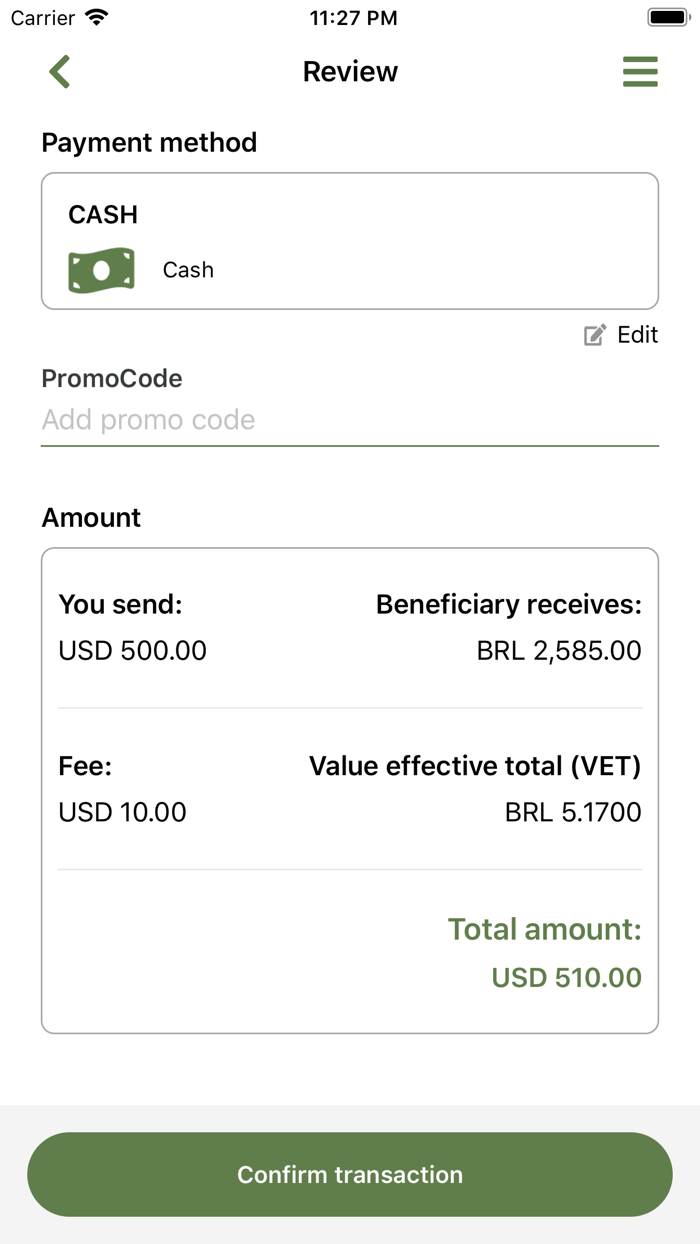Viewport: 700px width, 1244px height.
Task: Tap the USD 10.00 fee value
Action: 123,812
